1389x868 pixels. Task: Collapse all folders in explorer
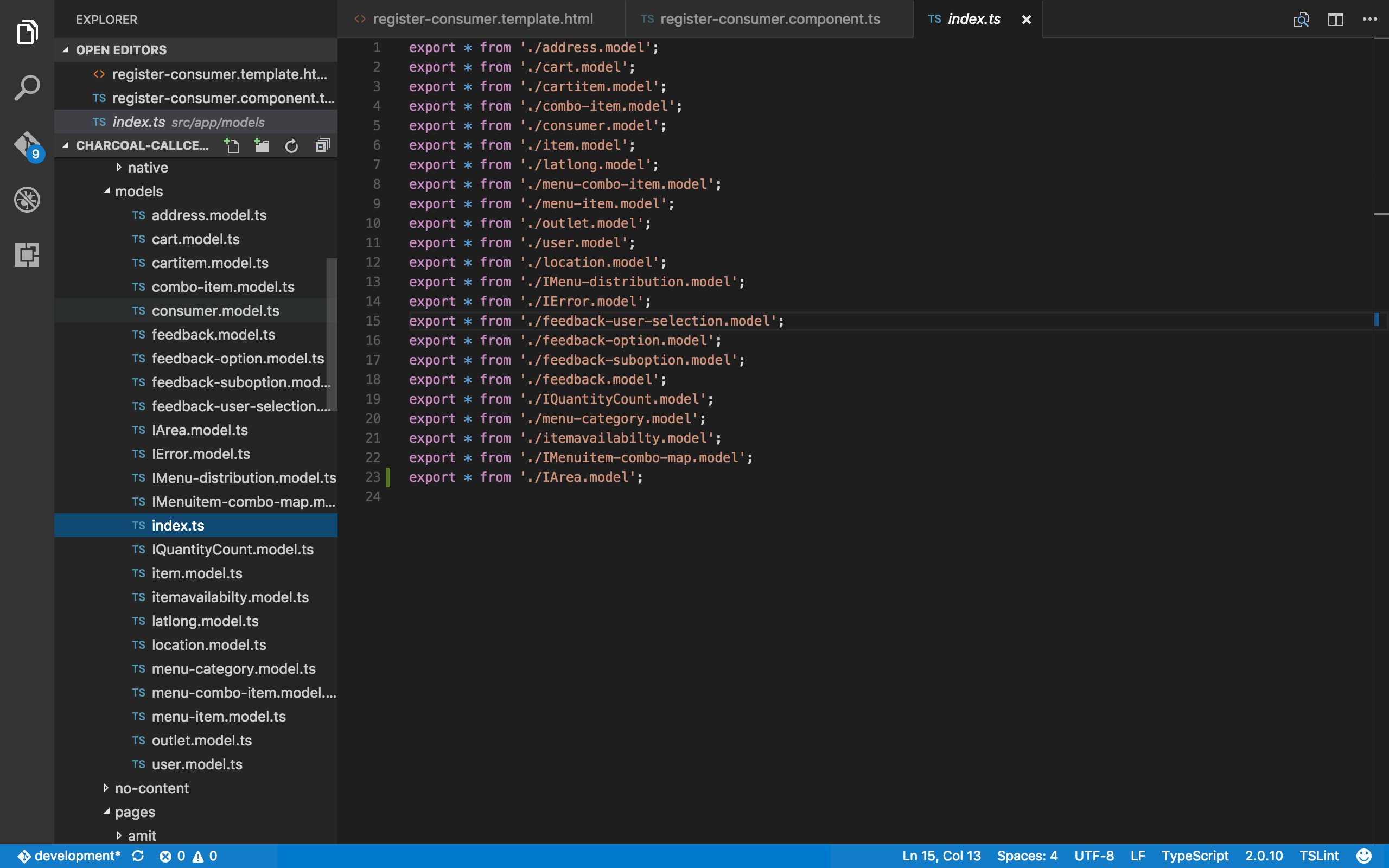pyautogui.click(x=323, y=146)
